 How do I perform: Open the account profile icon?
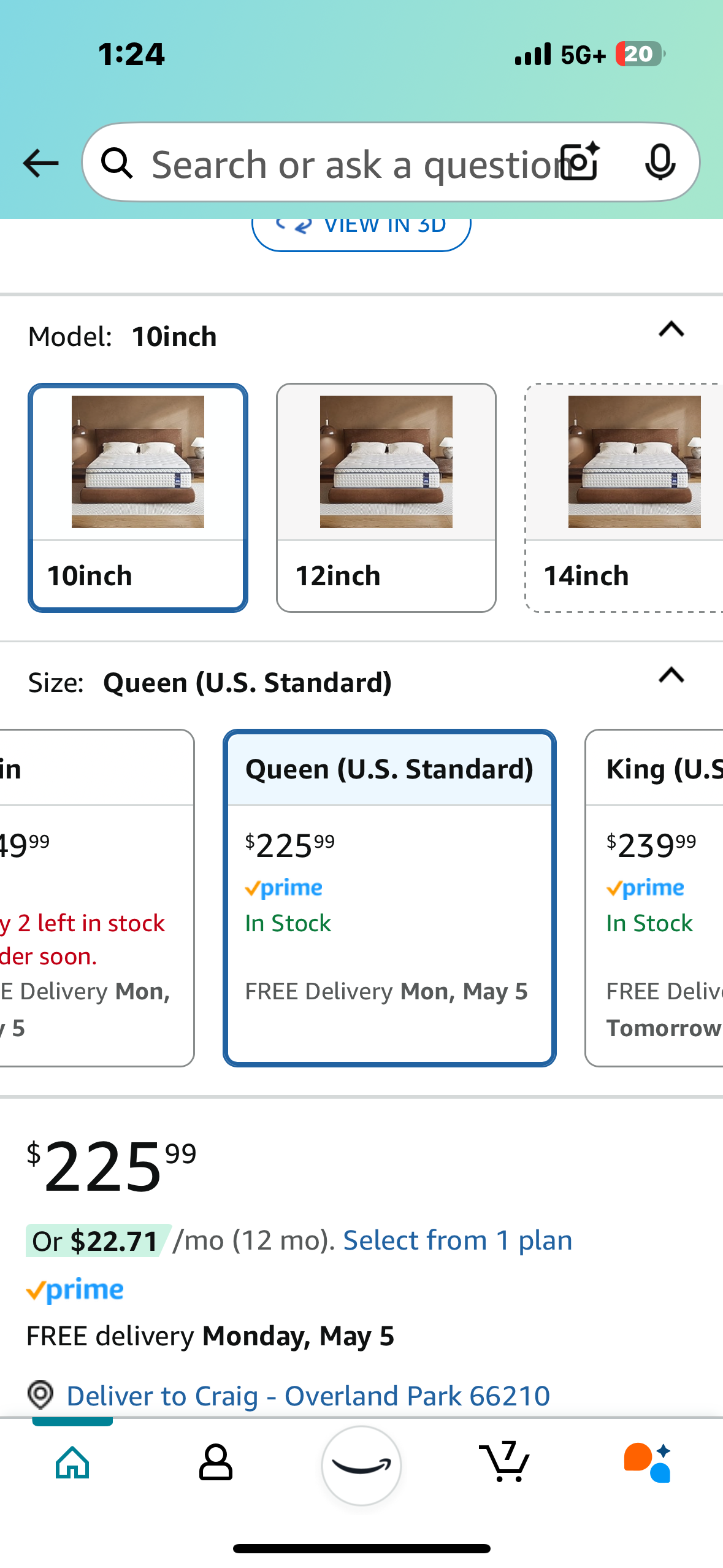[x=215, y=1462]
